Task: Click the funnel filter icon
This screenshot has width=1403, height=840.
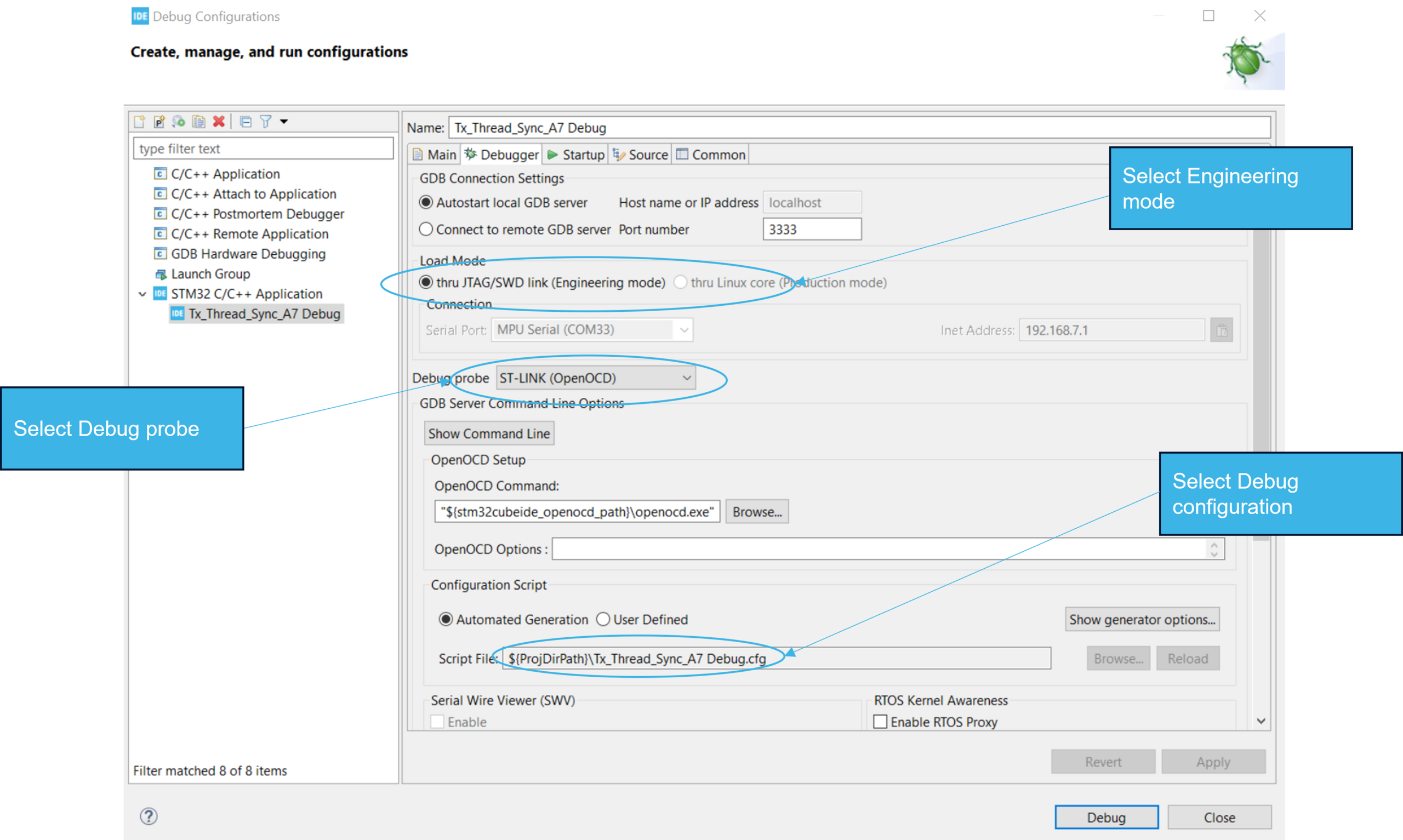Action: click(265, 121)
